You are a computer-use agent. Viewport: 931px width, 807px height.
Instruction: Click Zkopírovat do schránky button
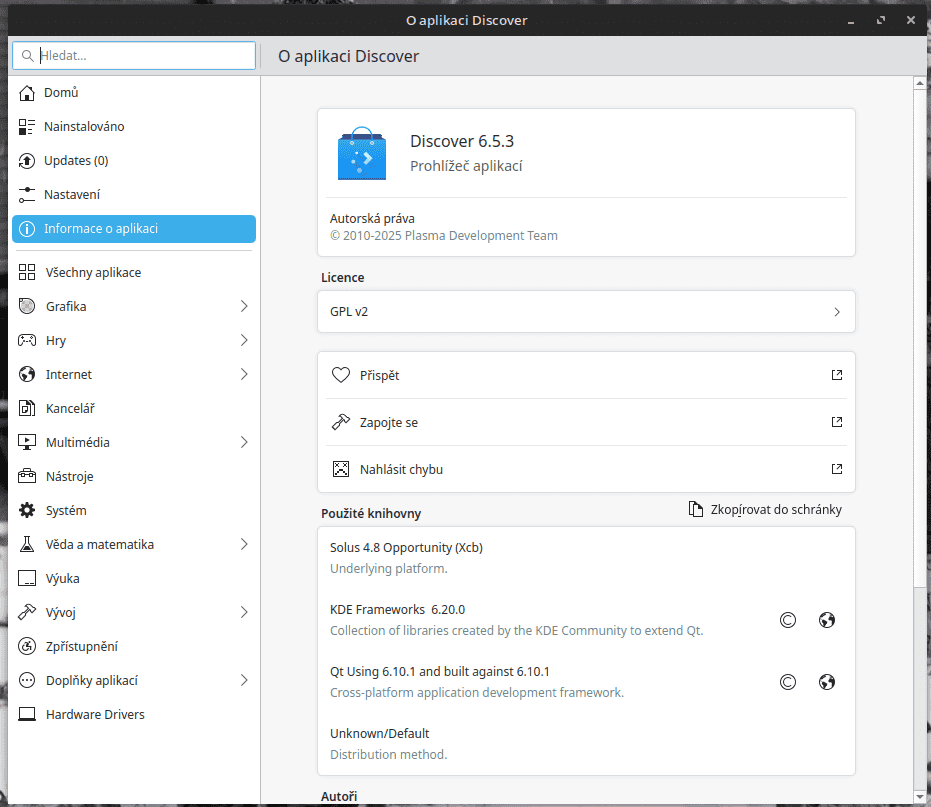[x=765, y=509]
